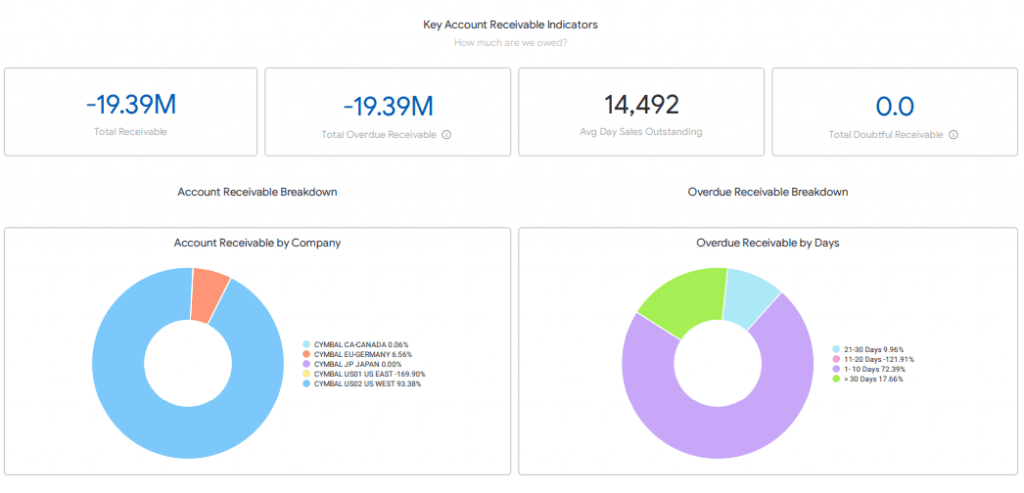Click the 11-20 Days pink legend dot

(837, 359)
